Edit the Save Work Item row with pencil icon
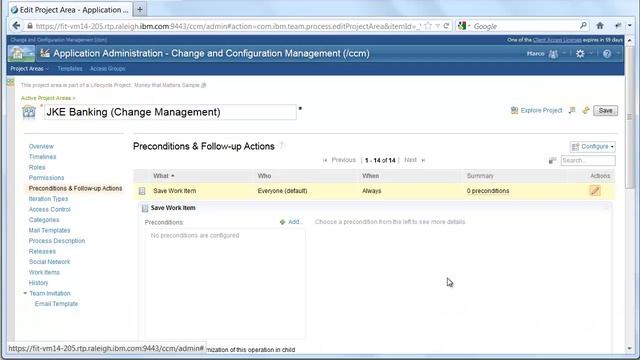Screen dimensions: 640x360 pyautogui.click(x=595, y=191)
